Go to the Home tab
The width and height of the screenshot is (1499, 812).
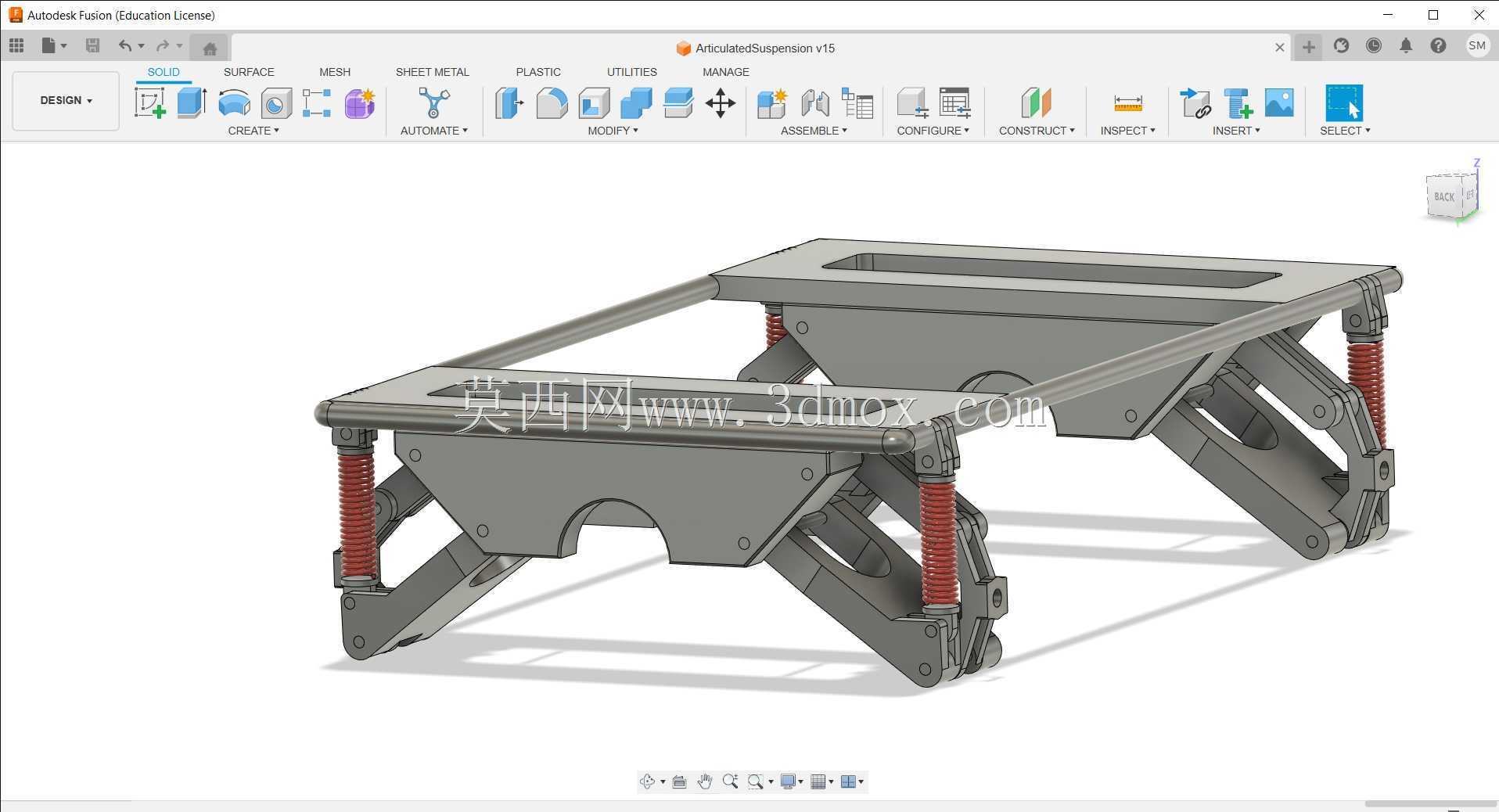pyautogui.click(x=210, y=49)
